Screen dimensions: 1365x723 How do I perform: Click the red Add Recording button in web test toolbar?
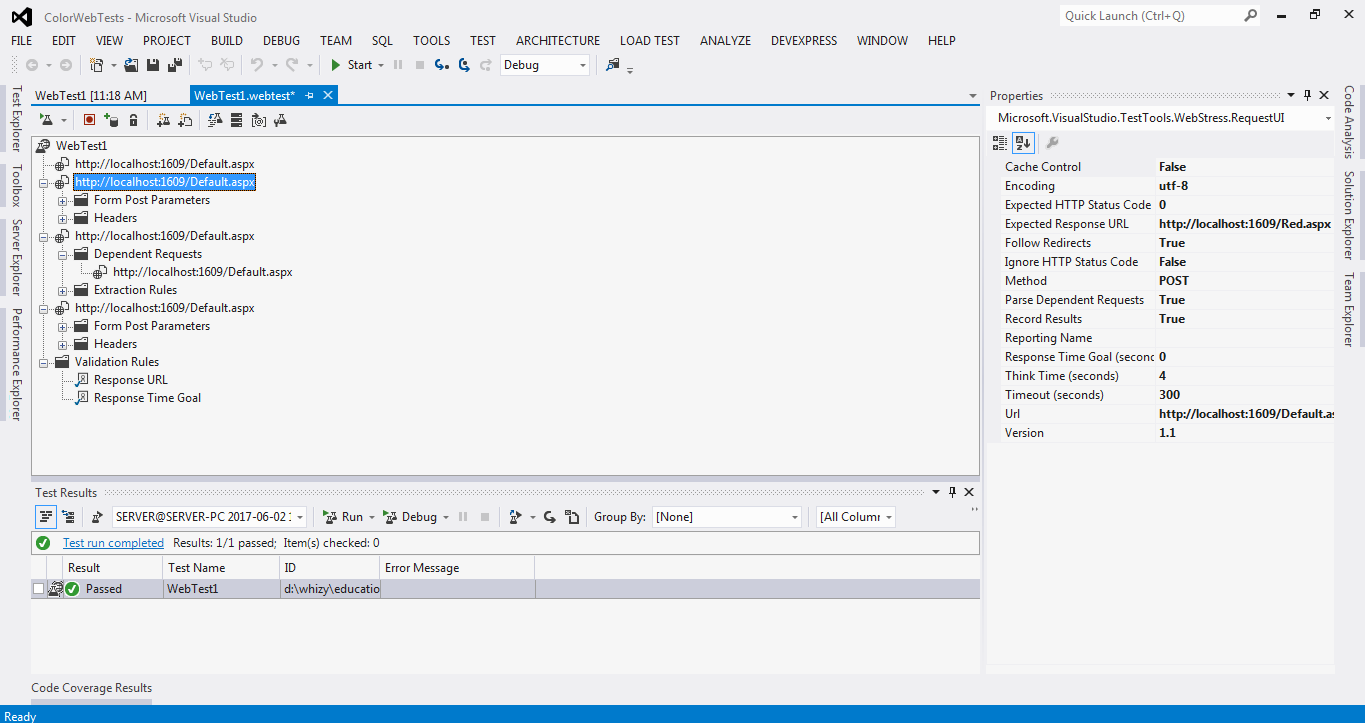89,120
